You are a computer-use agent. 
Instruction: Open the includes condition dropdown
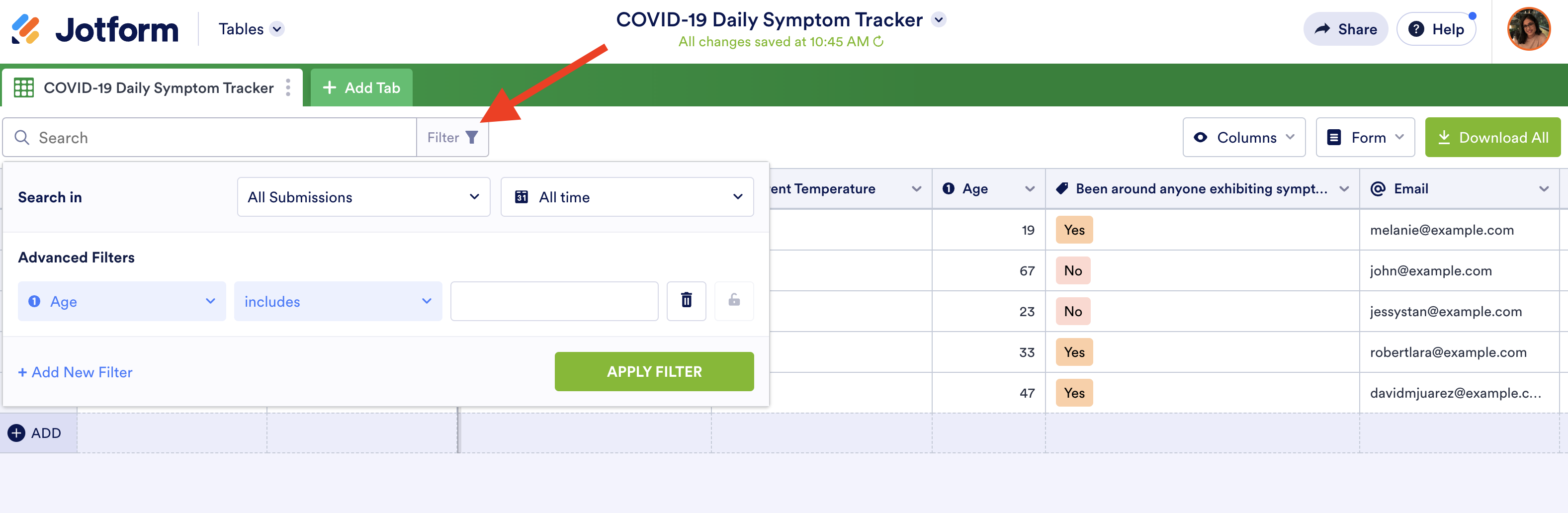pyautogui.click(x=338, y=301)
